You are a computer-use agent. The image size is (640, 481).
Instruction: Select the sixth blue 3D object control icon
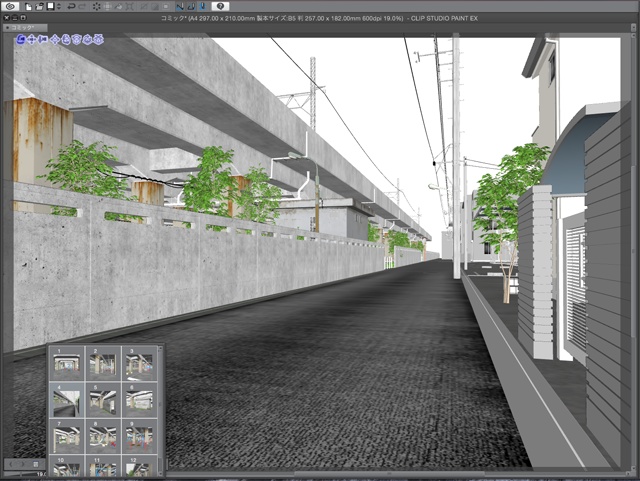point(77,39)
